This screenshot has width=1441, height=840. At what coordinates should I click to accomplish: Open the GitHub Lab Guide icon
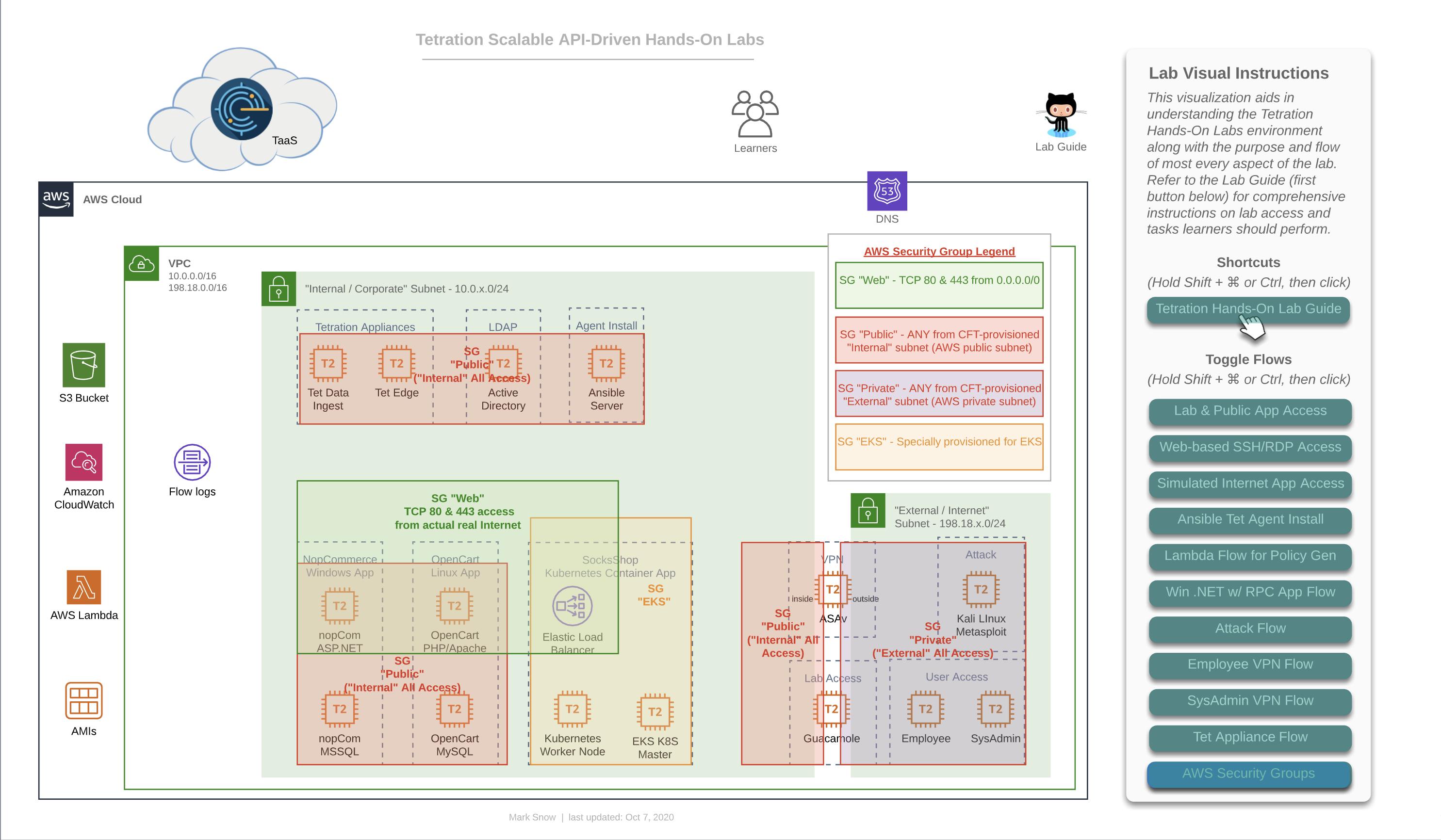[x=1061, y=115]
